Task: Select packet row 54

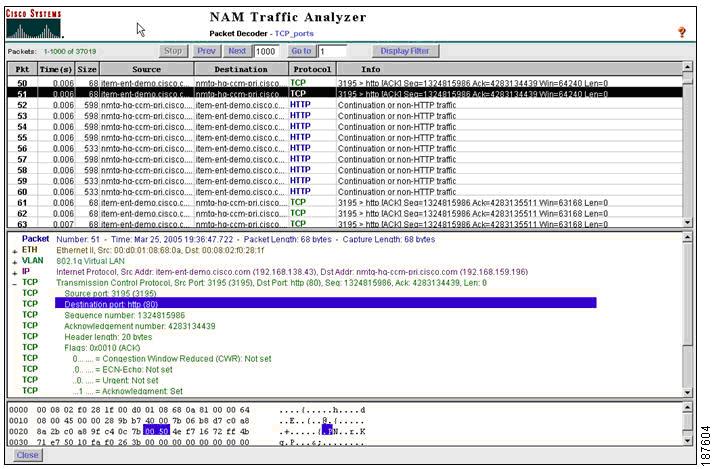Action: [x=345, y=127]
